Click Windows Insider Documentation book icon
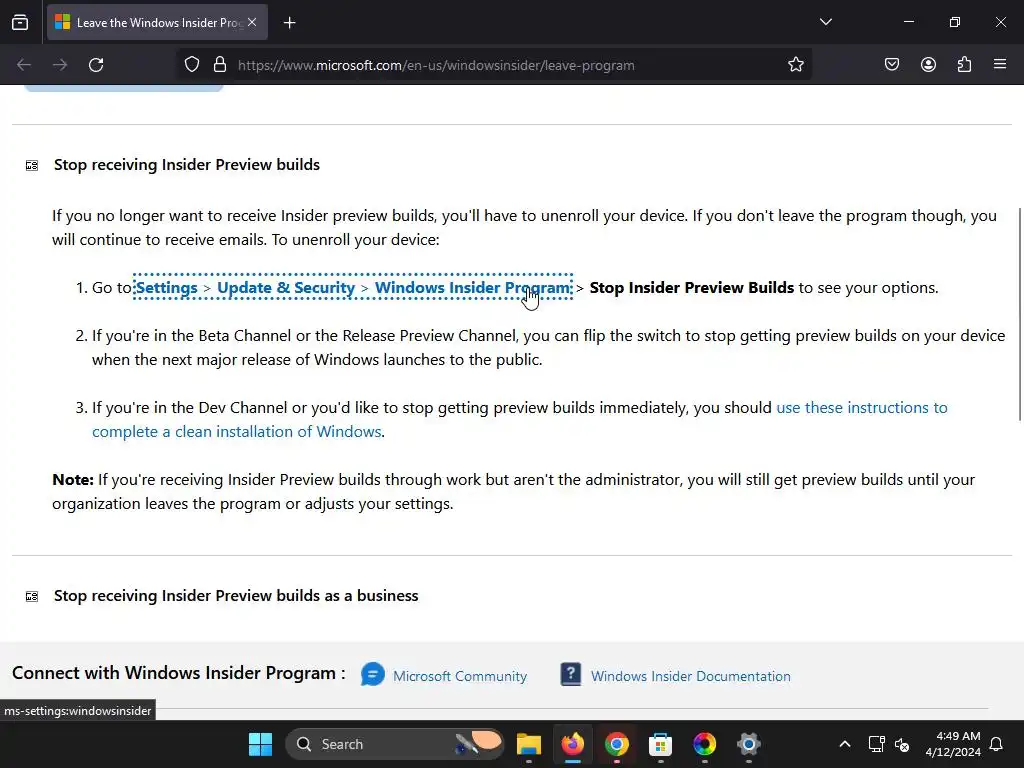The image size is (1024, 768). [x=571, y=675]
